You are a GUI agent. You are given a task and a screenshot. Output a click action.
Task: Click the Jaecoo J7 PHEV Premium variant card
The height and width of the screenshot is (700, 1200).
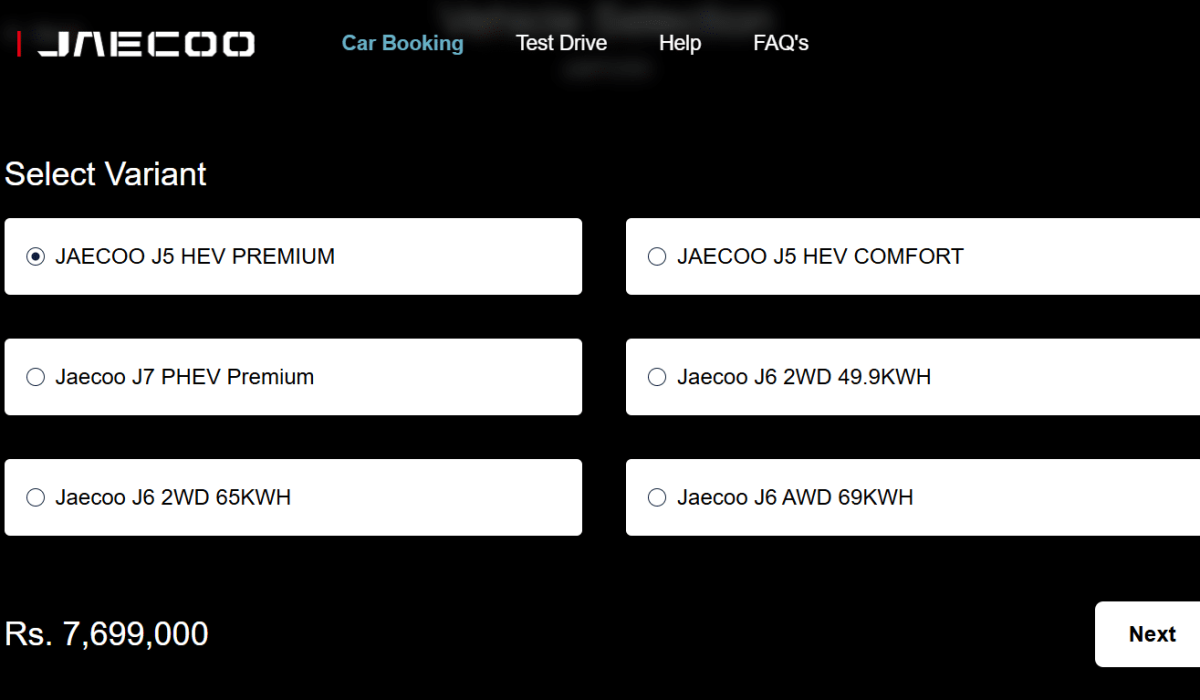pyautogui.click(x=293, y=377)
